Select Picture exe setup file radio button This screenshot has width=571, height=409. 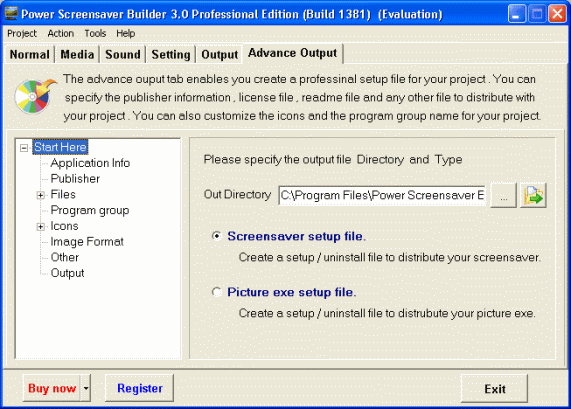(x=217, y=292)
